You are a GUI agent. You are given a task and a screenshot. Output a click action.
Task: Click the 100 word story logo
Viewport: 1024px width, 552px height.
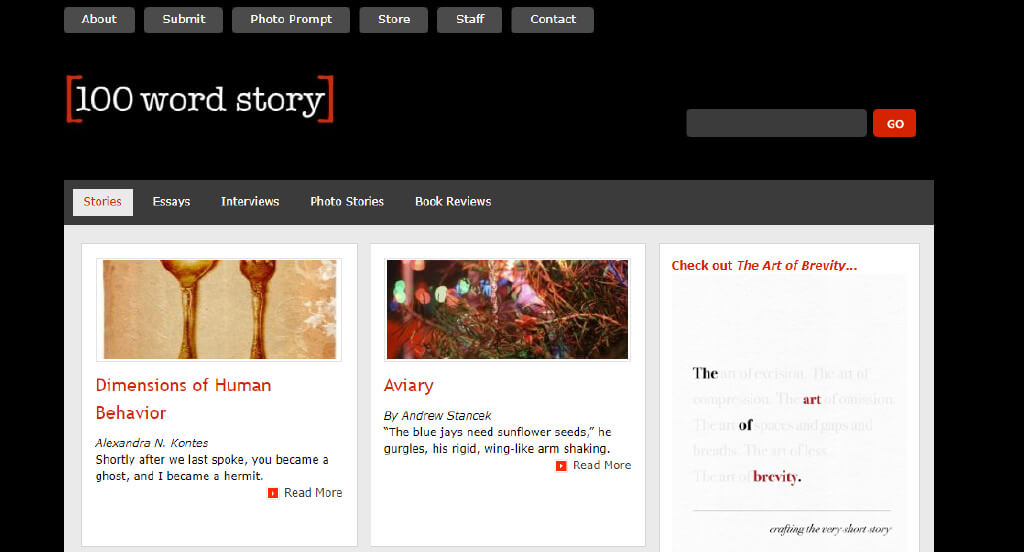pyautogui.click(x=200, y=99)
